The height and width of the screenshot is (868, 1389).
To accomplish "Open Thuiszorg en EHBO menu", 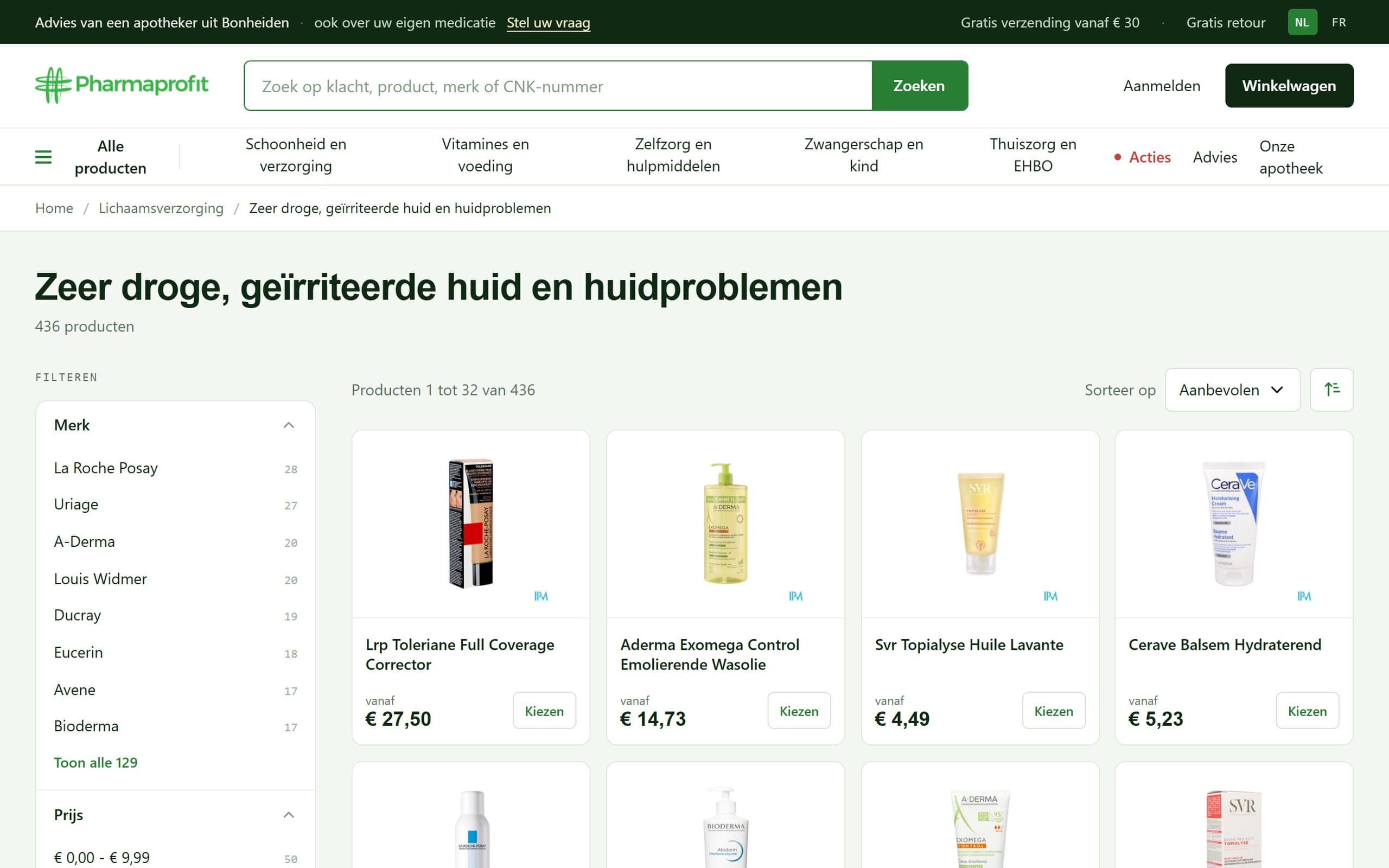I will [x=1033, y=155].
